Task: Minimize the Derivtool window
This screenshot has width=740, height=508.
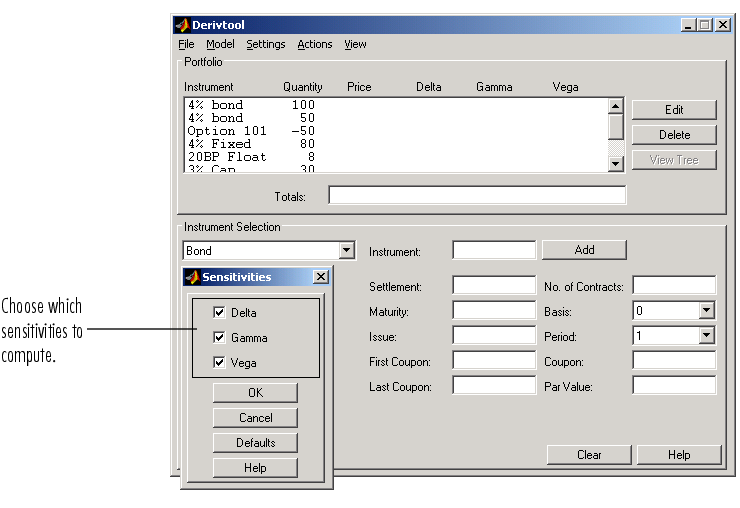Action: [x=689, y=25]
